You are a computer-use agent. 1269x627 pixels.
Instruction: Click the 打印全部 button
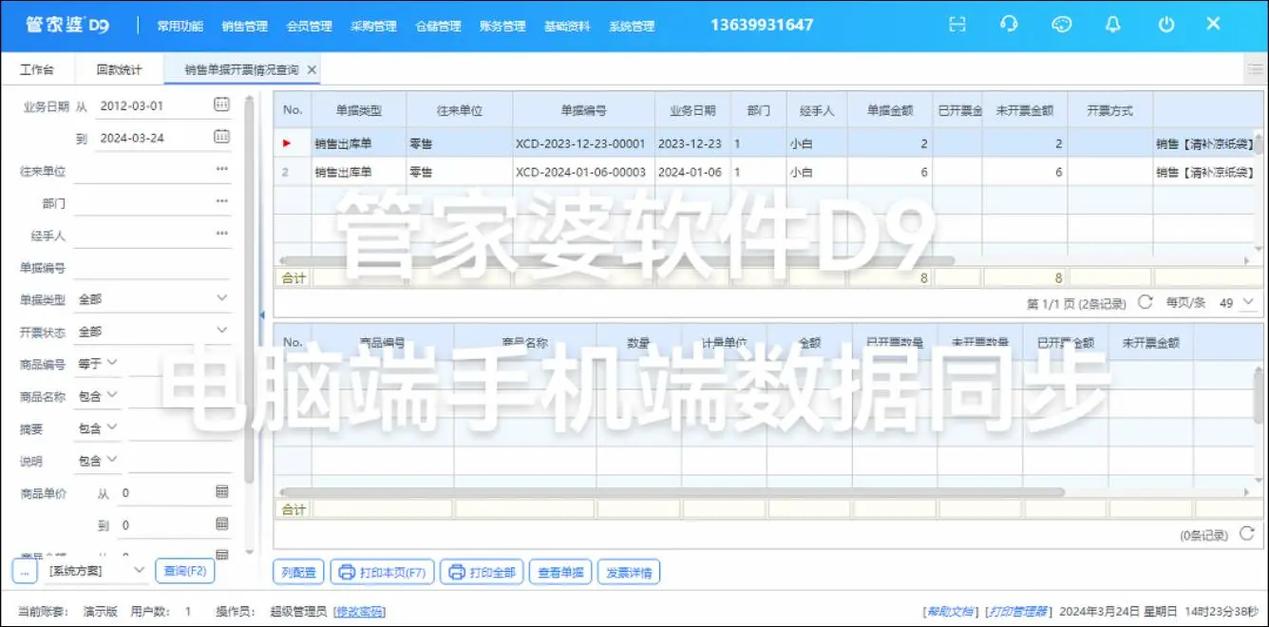481,572
